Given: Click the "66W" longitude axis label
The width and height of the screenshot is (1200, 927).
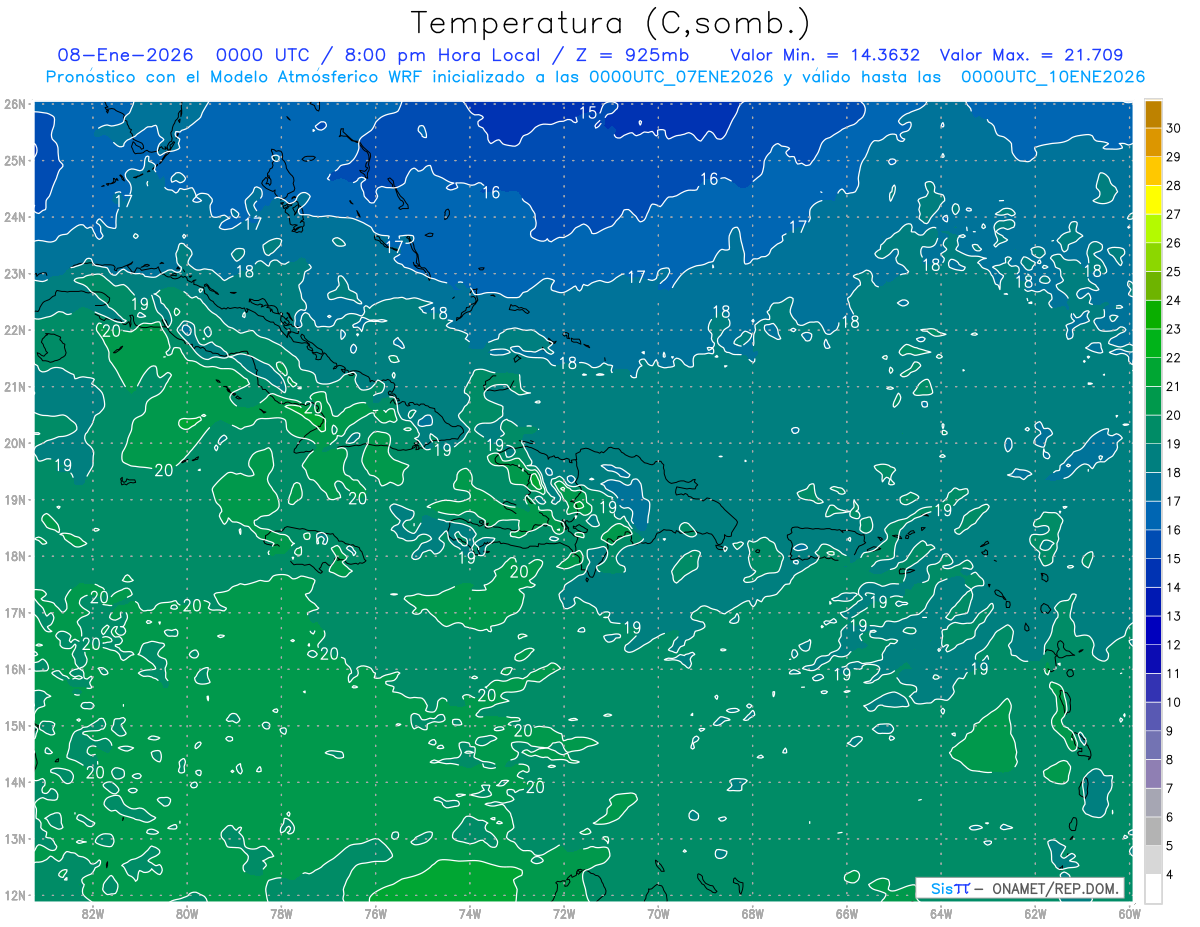Looking at the screenshot, I should click(846, 913).
